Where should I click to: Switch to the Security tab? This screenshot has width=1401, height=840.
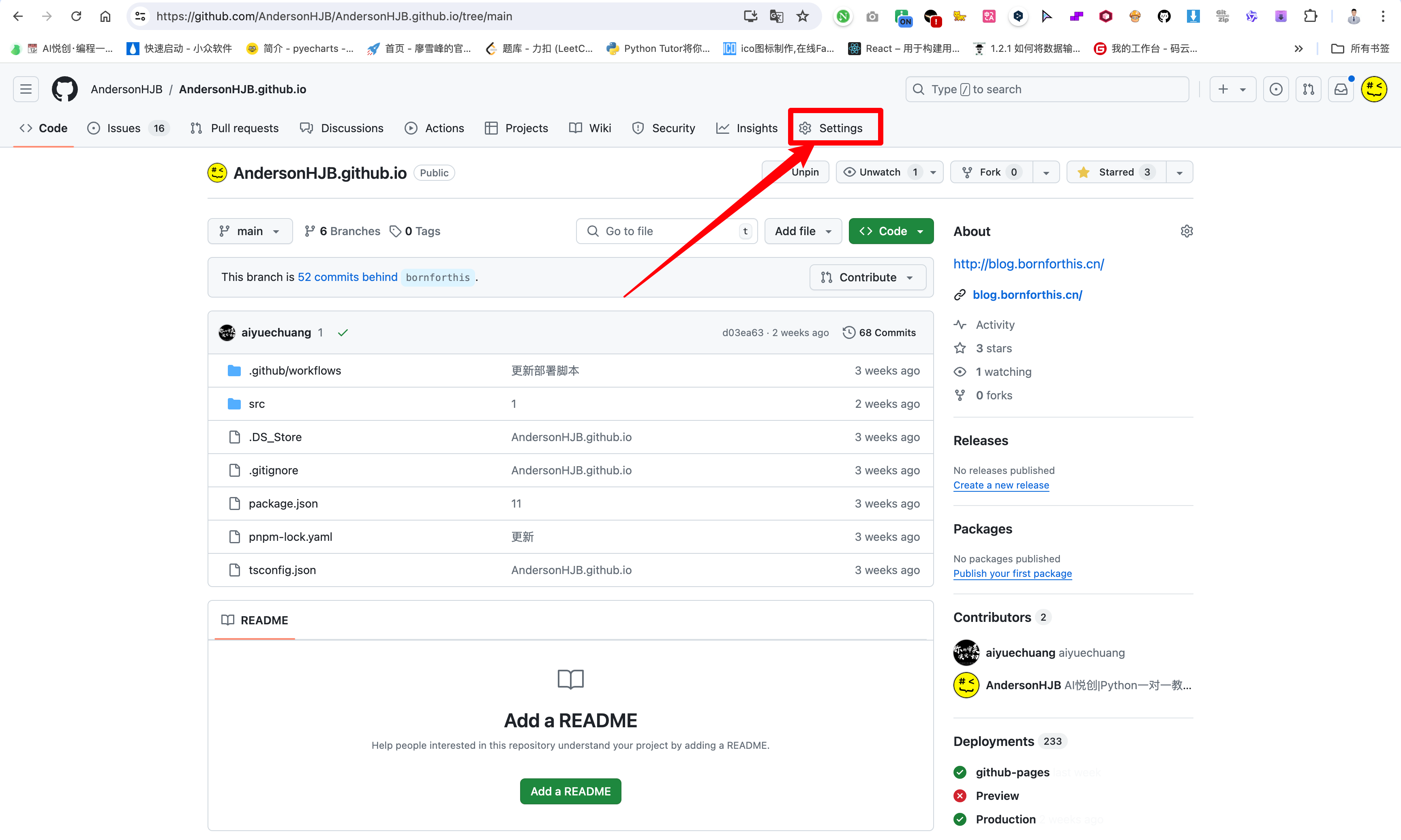point(663,129)
